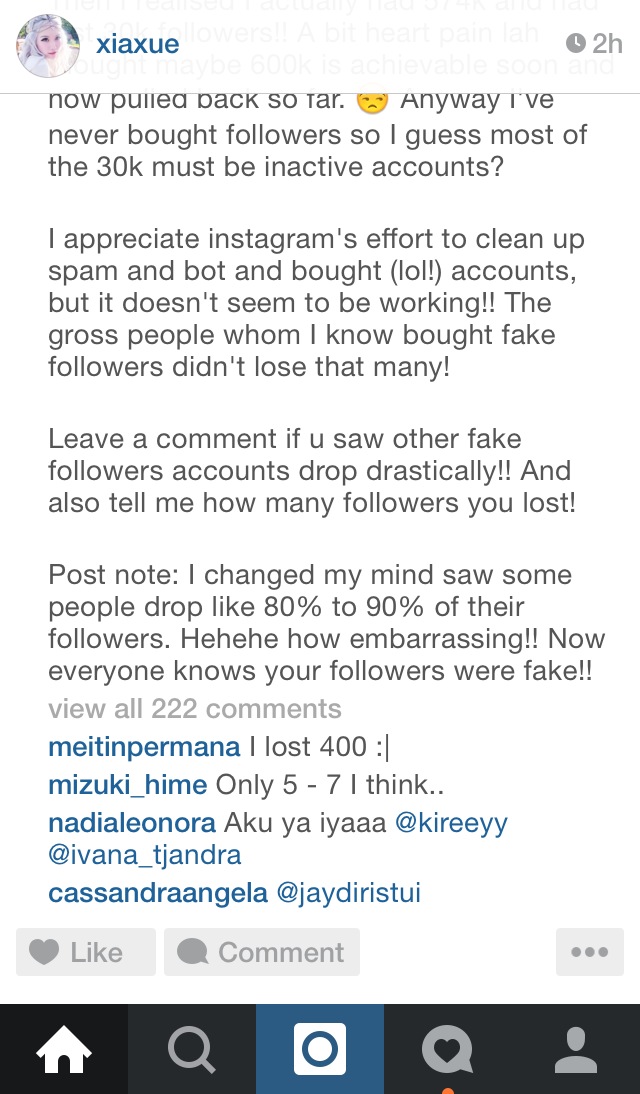
Task: Open the @ivana_tjandra mention
Action: click(145, 855)
